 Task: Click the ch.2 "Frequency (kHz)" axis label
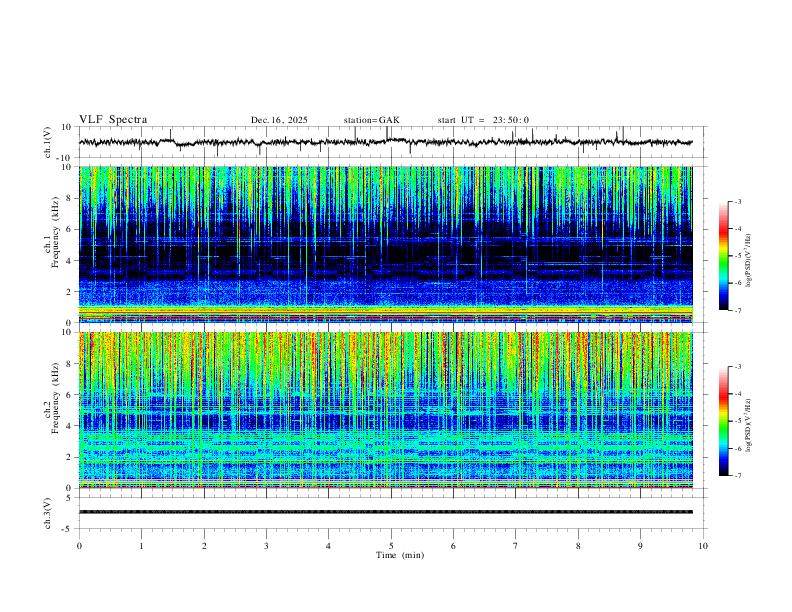tap(56, 398)
